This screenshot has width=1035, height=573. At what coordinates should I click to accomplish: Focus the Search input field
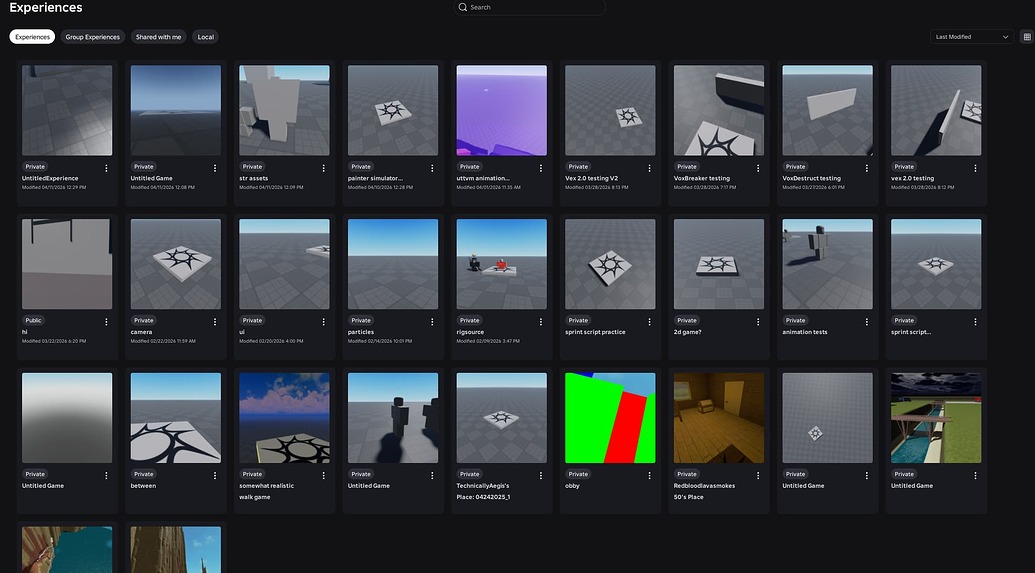[529, 7]
